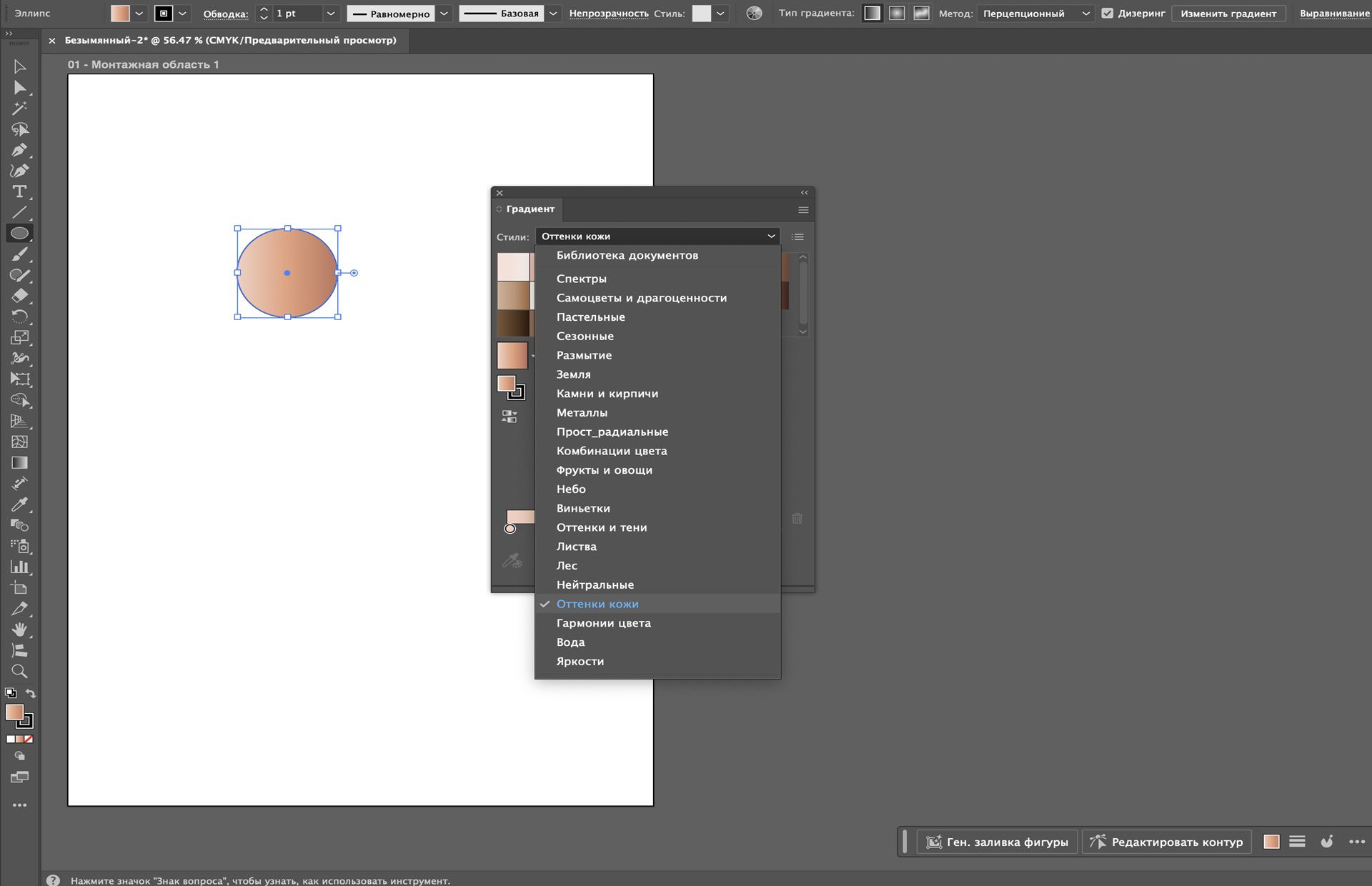This screenshot has height=886, width=1372.
Task: Choose Металлы from the styles list
Action: click(x=582, y=412)
